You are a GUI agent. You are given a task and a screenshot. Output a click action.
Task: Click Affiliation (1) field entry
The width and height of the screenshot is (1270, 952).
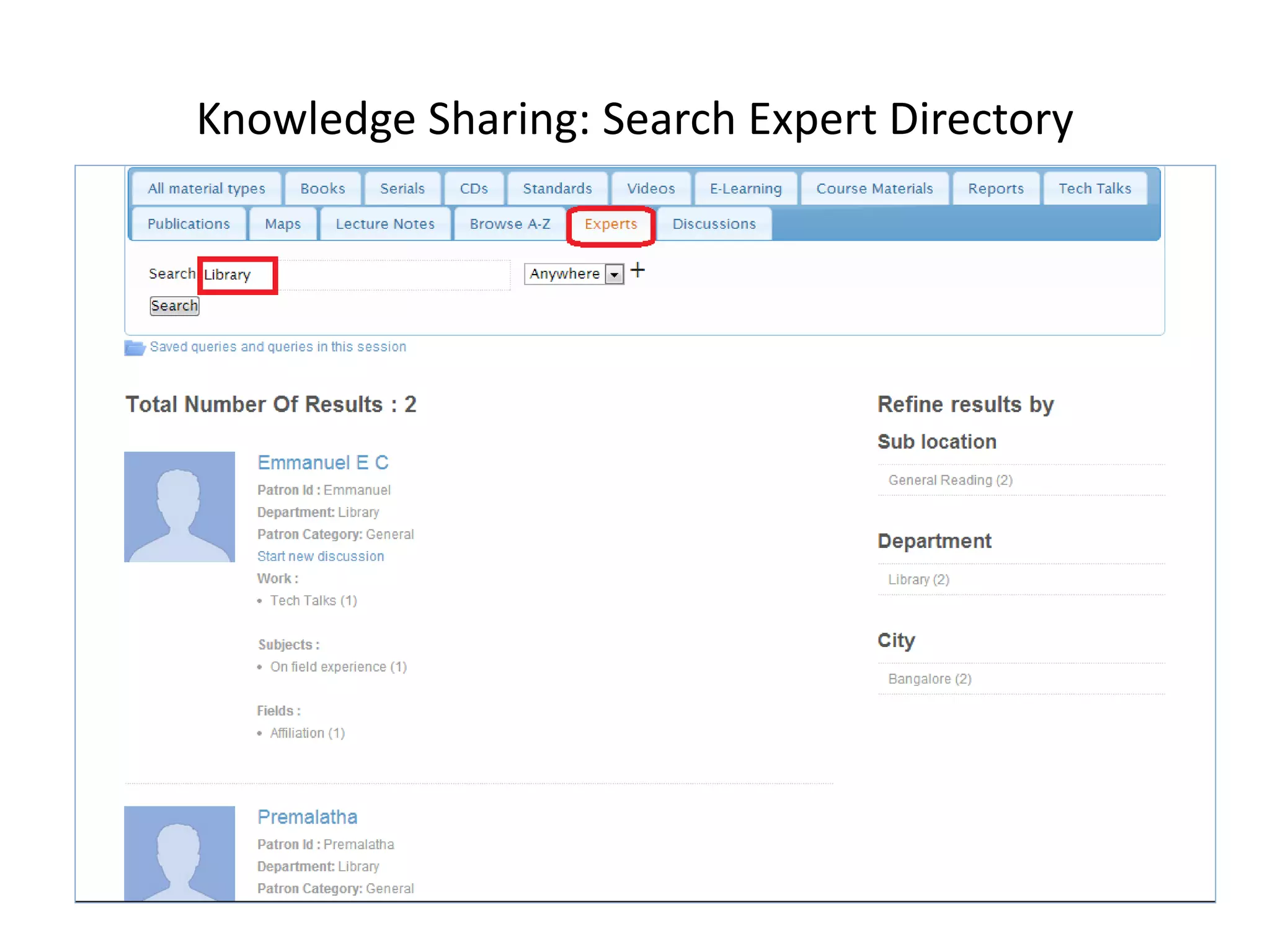308,733
